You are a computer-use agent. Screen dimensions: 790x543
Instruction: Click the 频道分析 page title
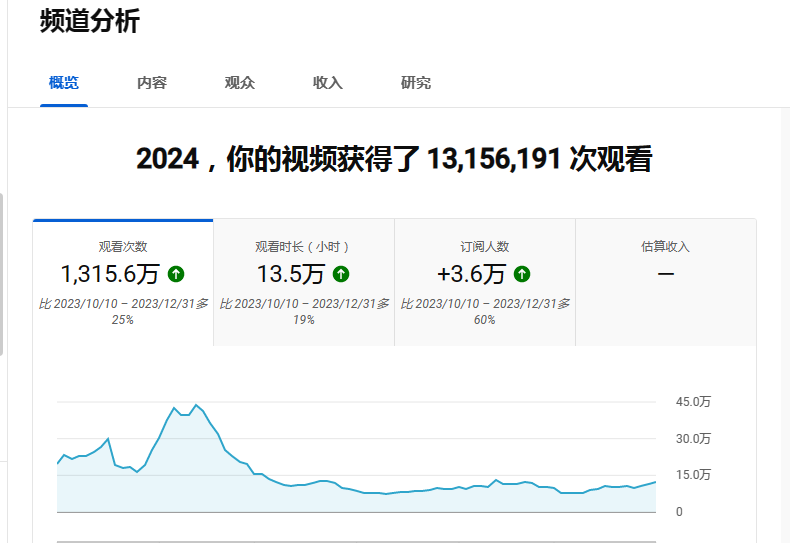pyautogui.click(x=90, y=21)
